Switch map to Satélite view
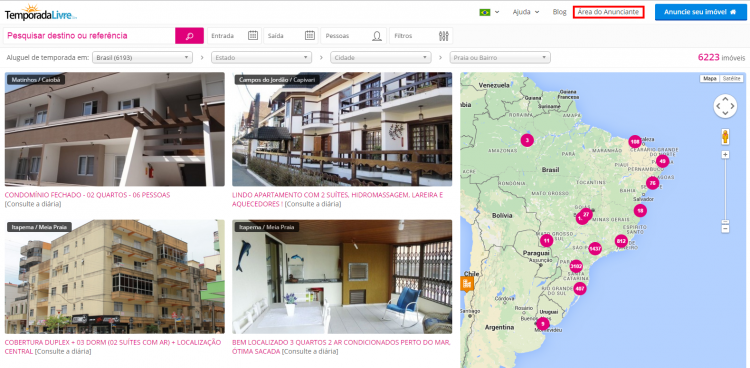The width and height of the screenshot is (750, 368). (731, 78)
